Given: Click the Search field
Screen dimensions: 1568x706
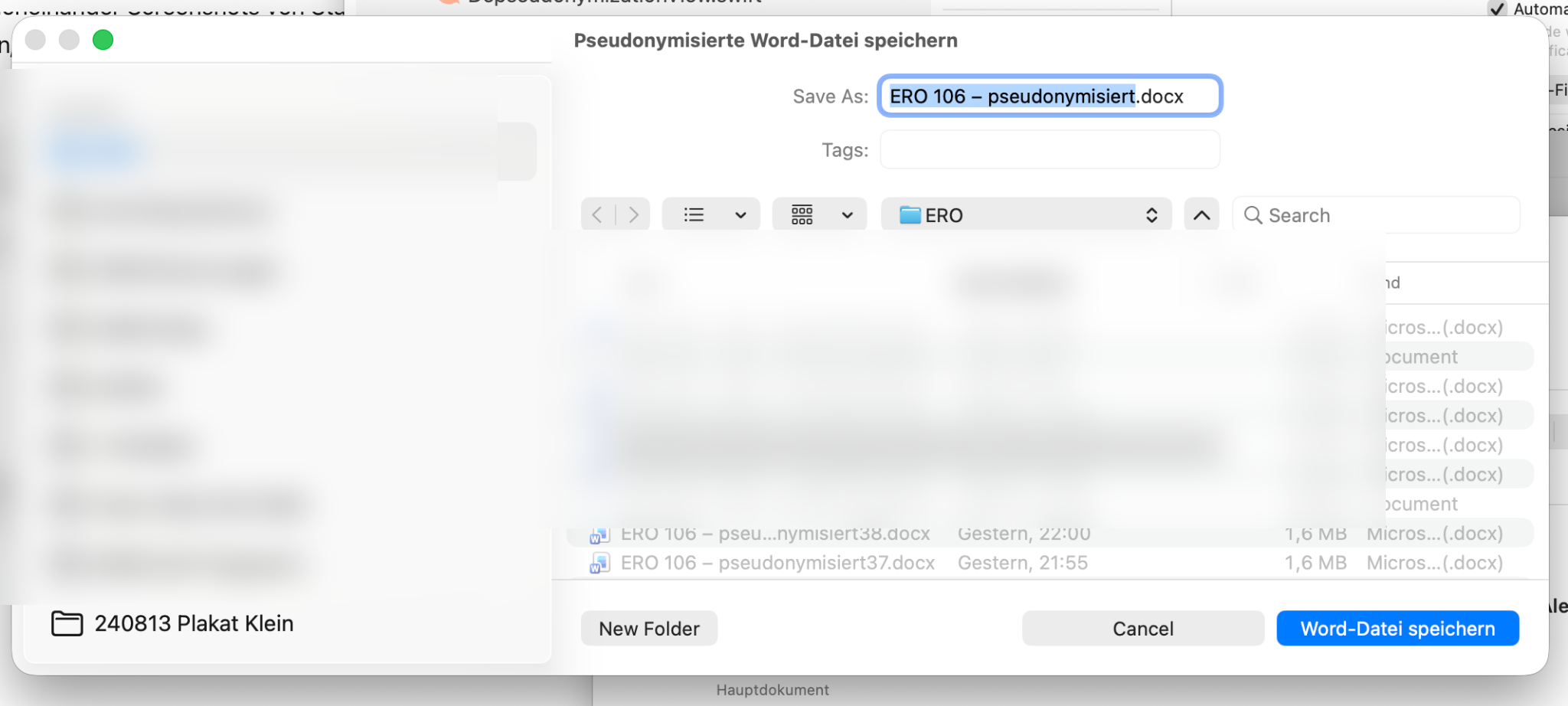Looking at the screenshot, I should pos(1377,215).
